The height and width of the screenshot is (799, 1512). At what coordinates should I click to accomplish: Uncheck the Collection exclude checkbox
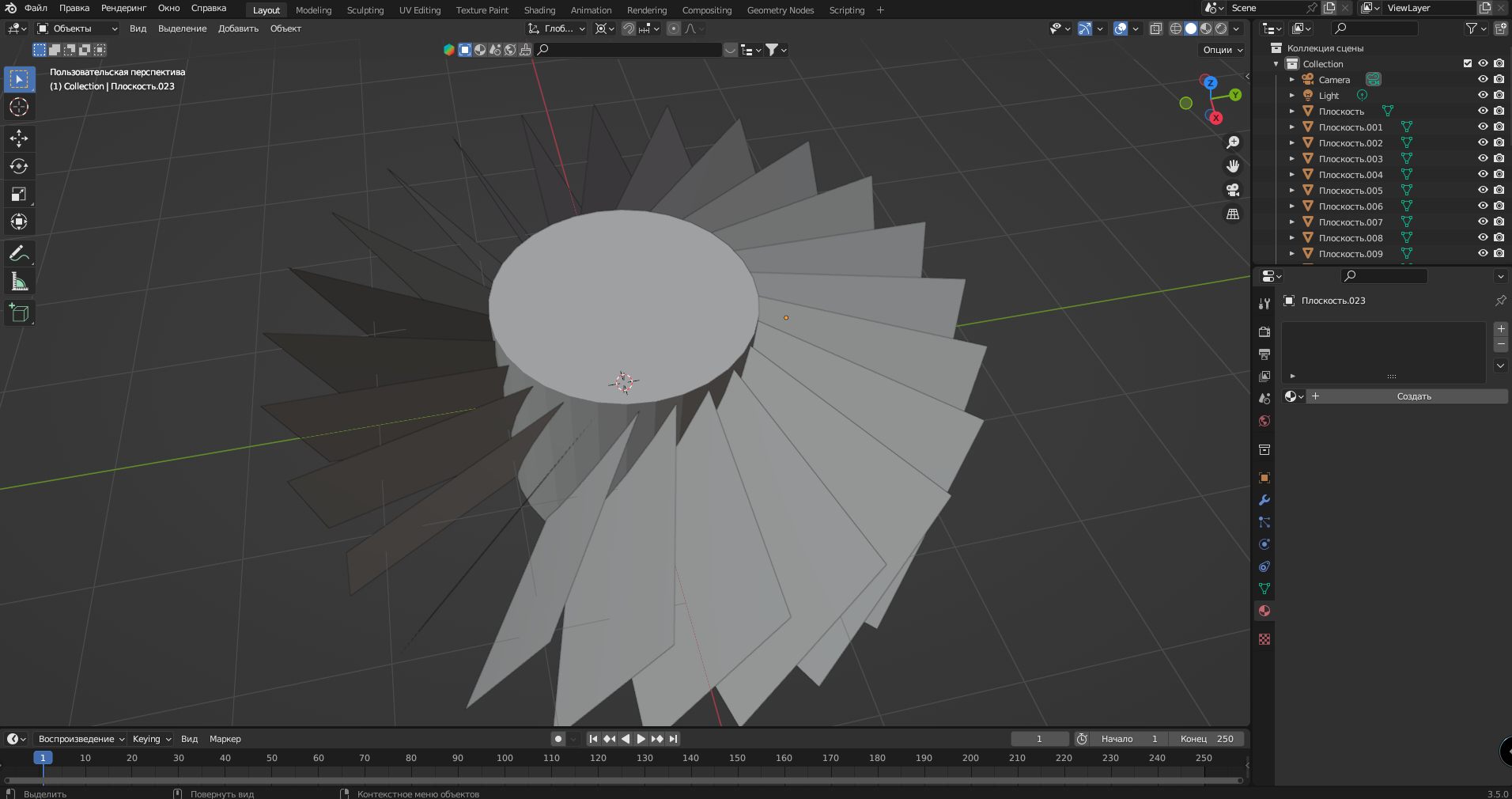(x=1468, y=63)
